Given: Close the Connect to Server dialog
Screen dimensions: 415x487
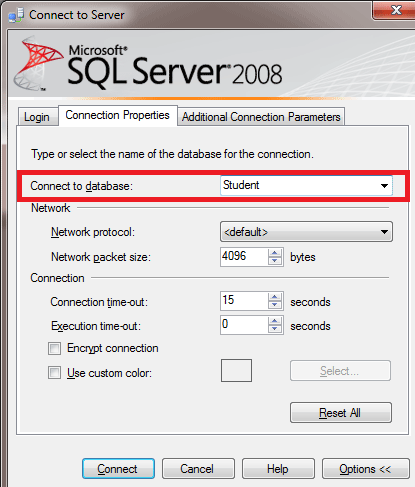Looking at the screenshot, I should (x=394, y=10).
